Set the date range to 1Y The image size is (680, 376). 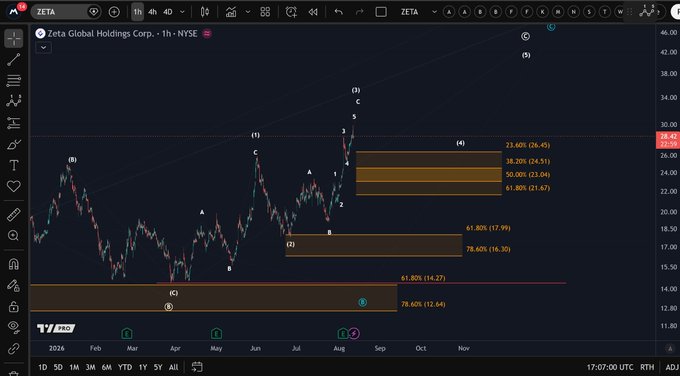(143, 367)
